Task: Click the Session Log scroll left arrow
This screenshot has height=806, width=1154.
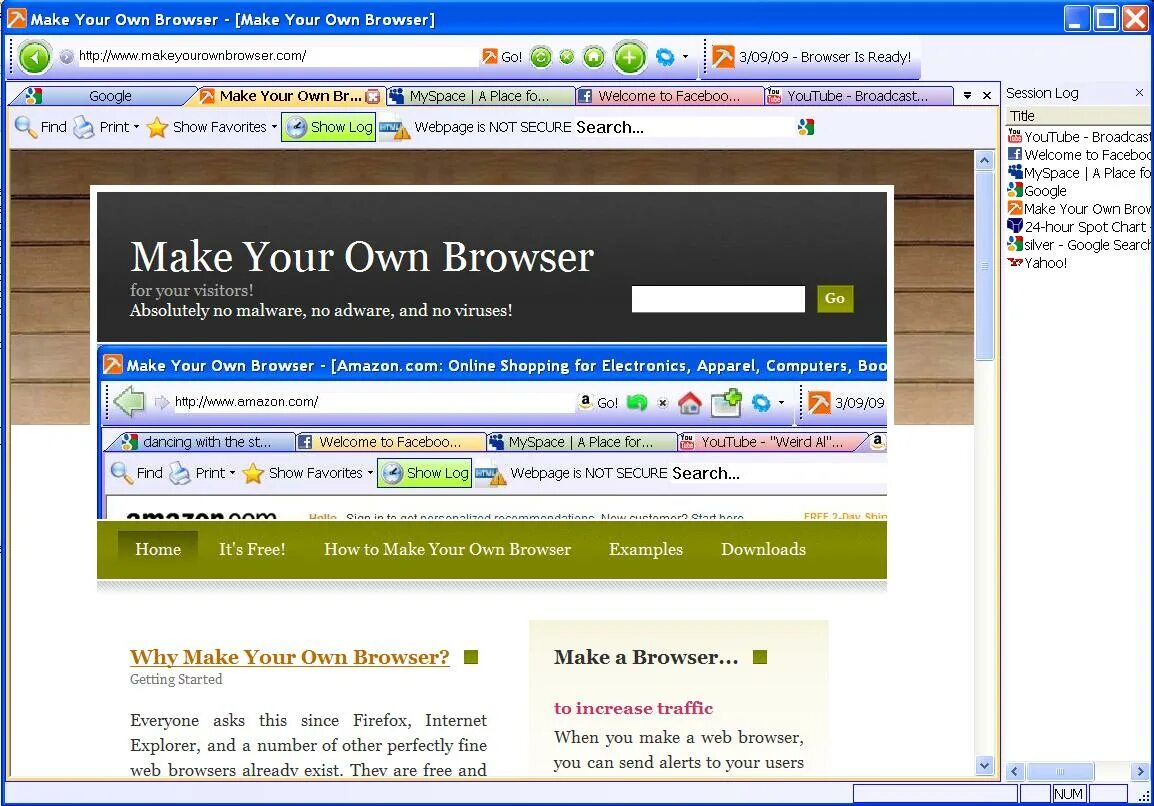Action: click(1015, 771)
